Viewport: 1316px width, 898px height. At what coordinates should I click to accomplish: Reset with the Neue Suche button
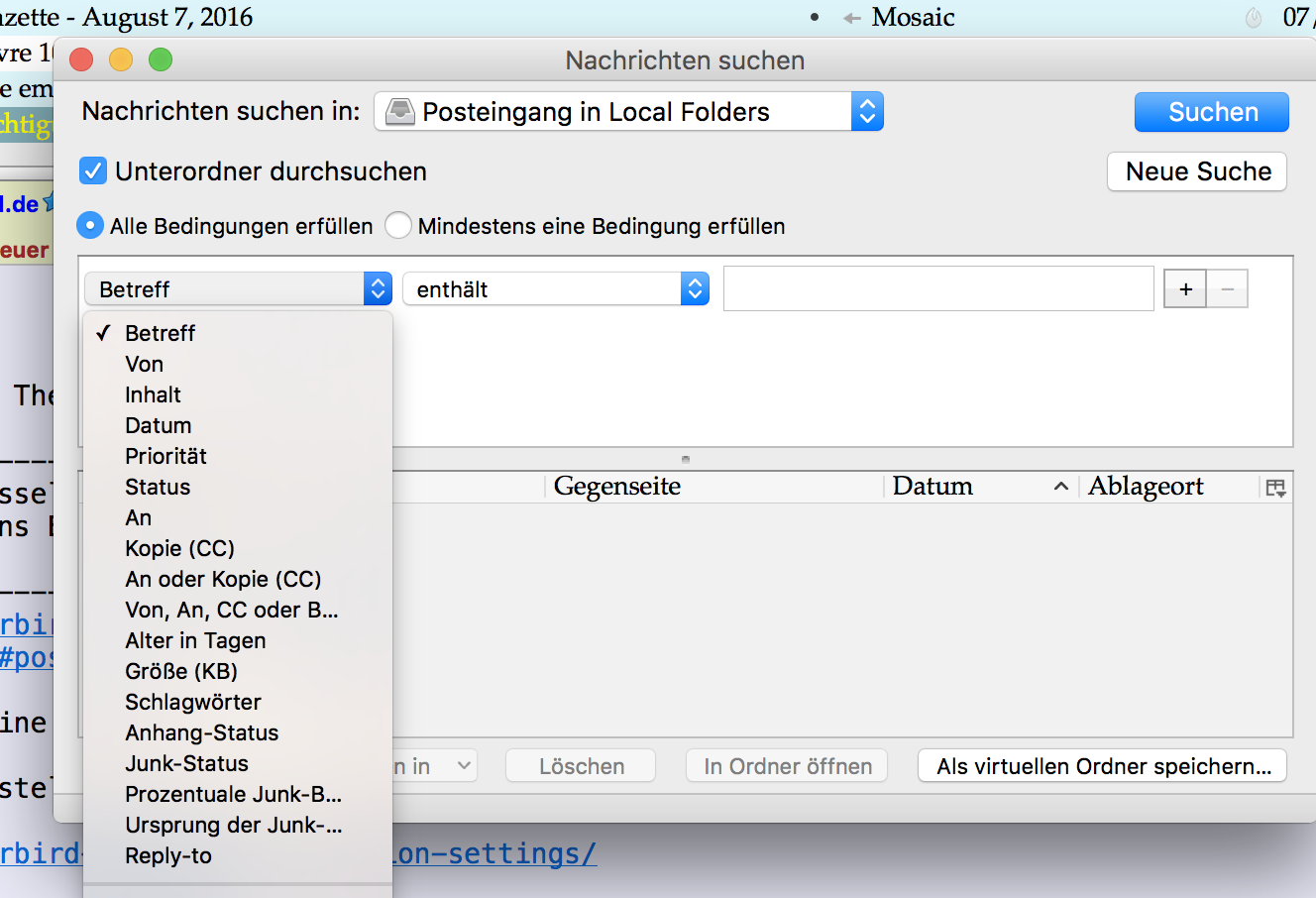(x=1197, y=171)
